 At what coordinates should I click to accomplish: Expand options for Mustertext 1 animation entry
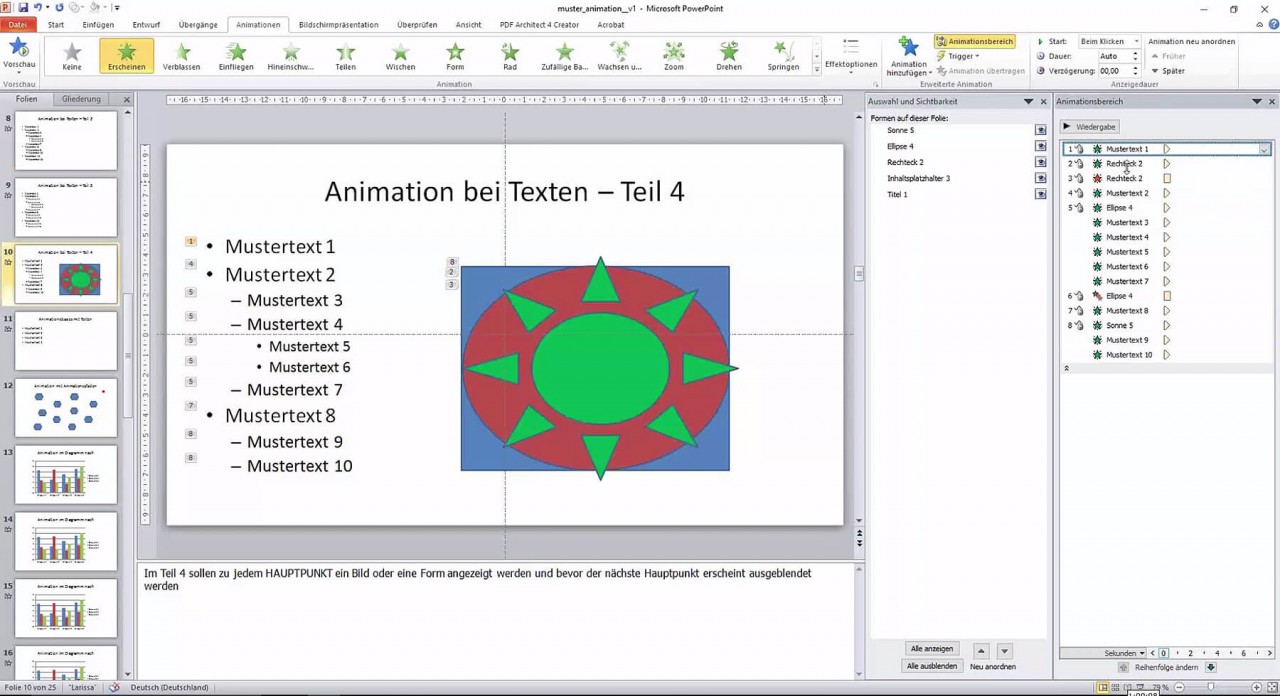click(x=1263, y=148)
